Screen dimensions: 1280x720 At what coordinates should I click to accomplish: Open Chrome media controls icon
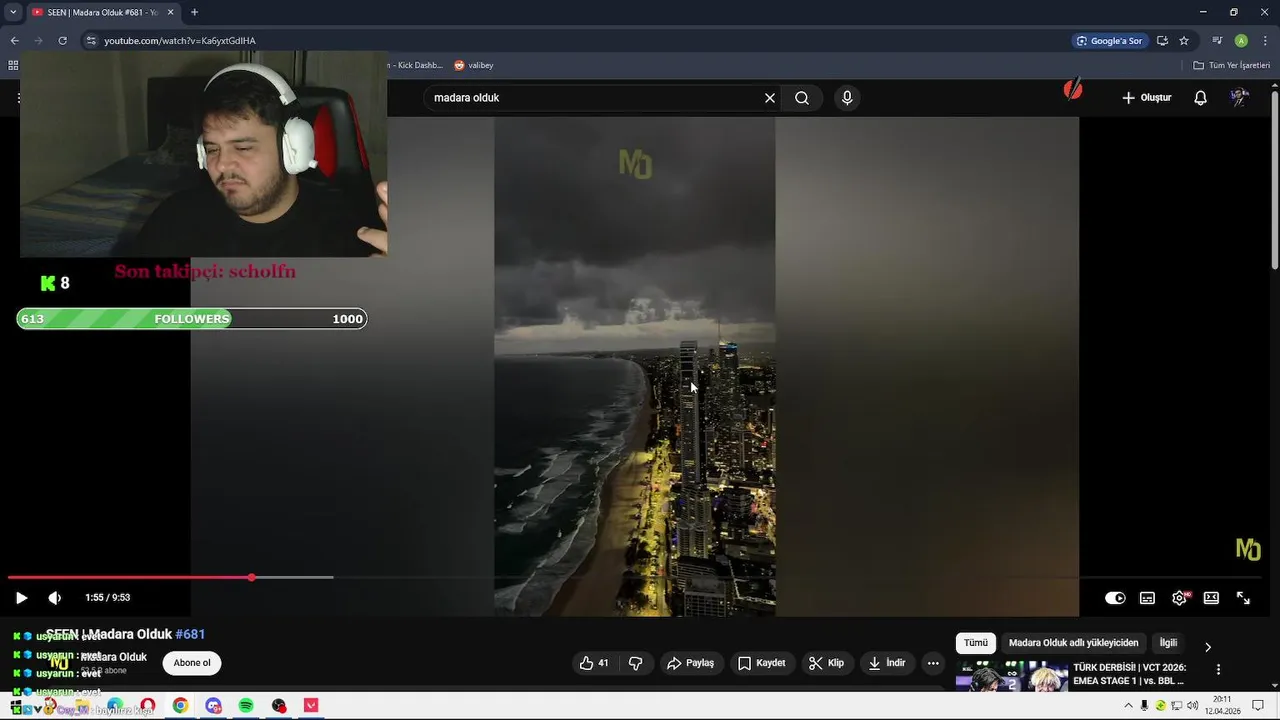pyautogui.click(x=1217, y=41)
